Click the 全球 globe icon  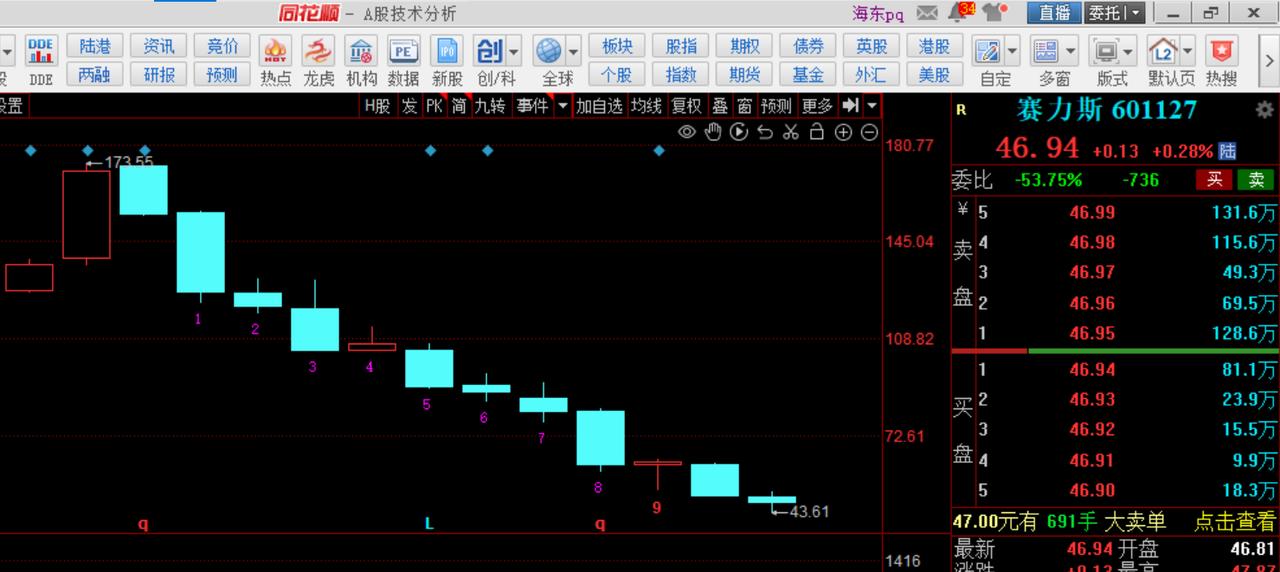click(548, 51)
